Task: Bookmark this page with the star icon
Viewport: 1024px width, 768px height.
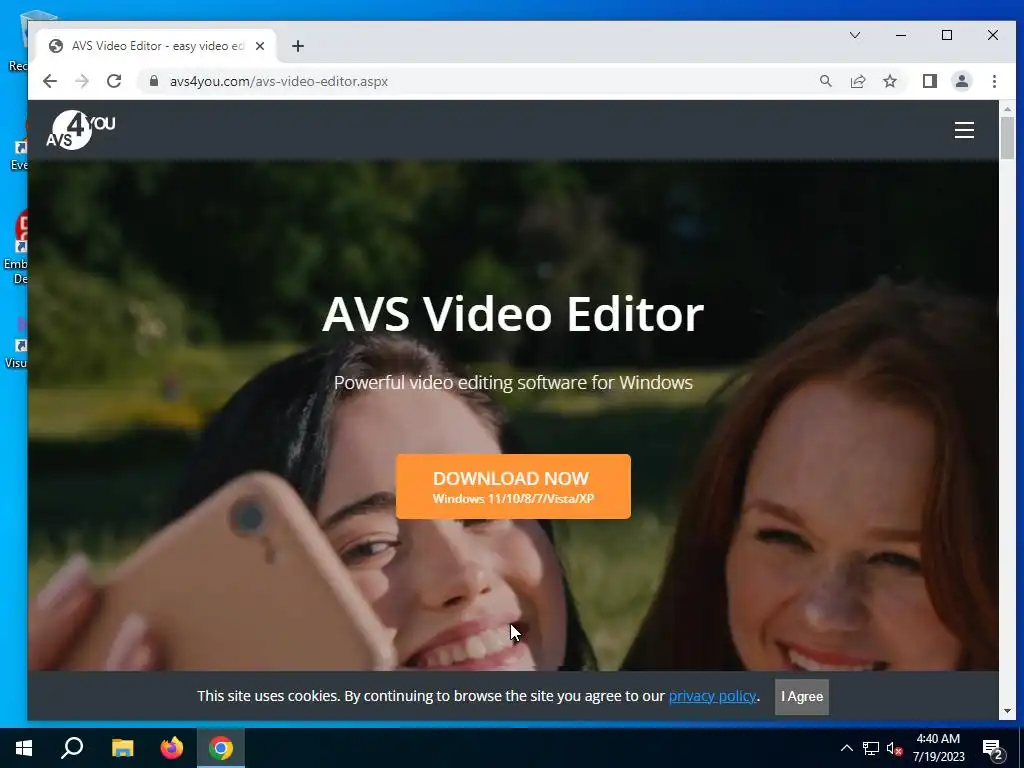Action: click(889, 81)
